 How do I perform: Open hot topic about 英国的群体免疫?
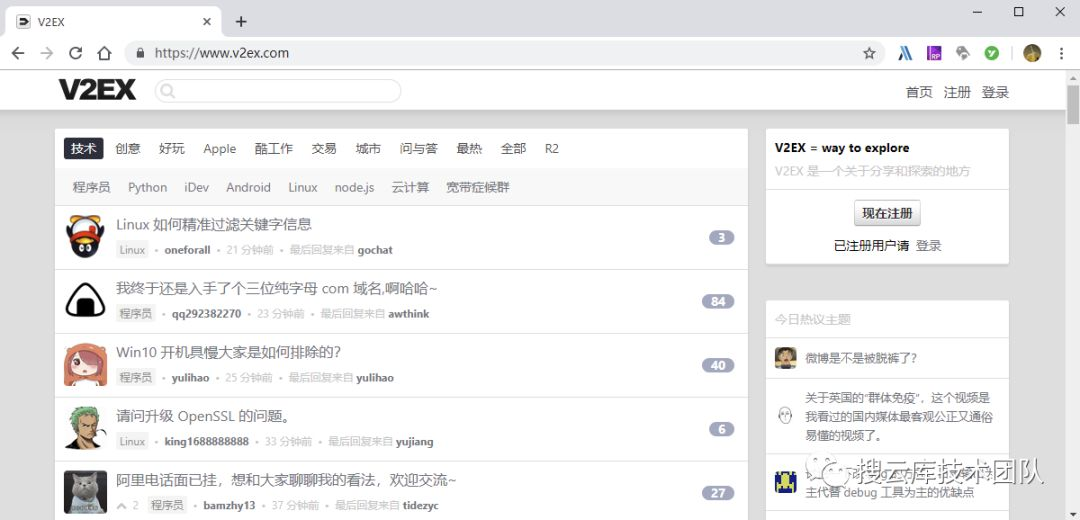tap(898, 417)
